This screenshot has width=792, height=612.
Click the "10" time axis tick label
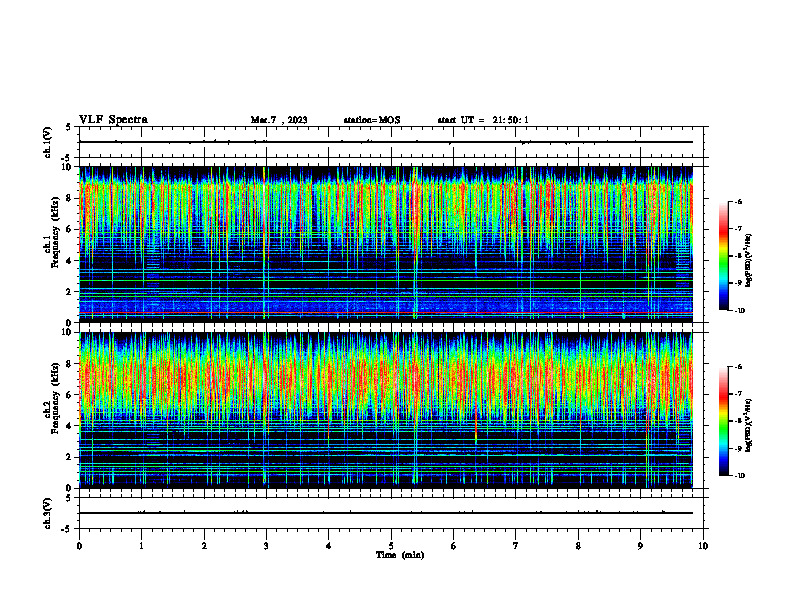[x=703, y=546]
